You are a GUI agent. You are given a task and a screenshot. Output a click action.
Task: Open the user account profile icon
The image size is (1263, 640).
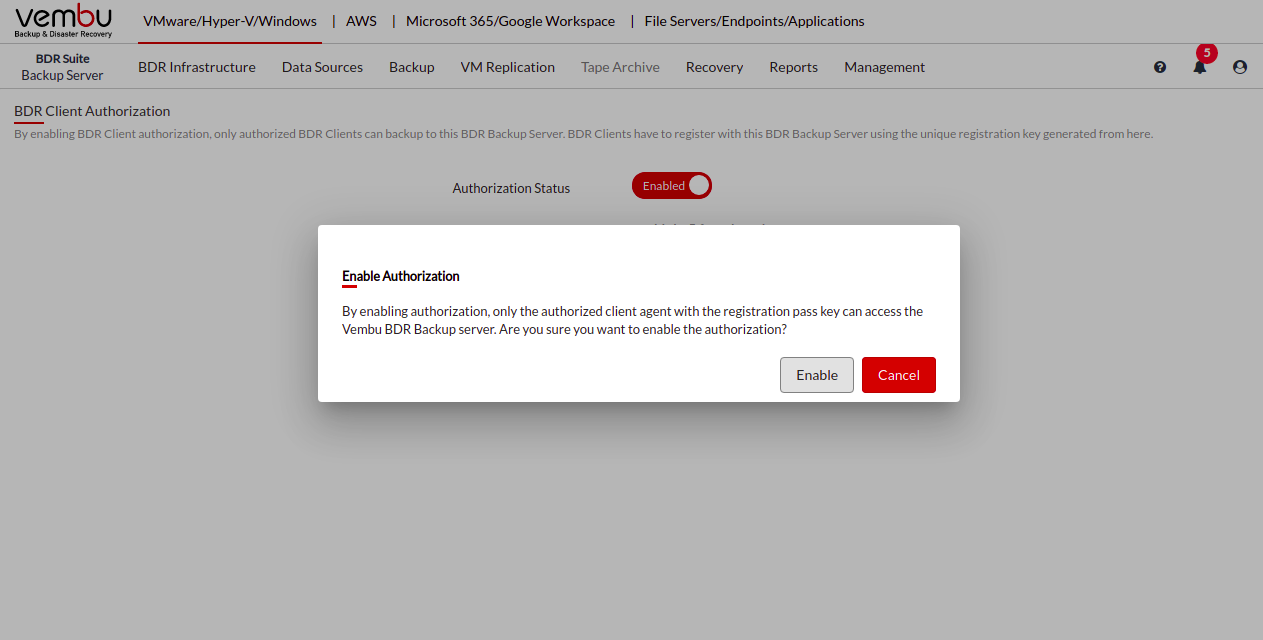coord(1240,67)
